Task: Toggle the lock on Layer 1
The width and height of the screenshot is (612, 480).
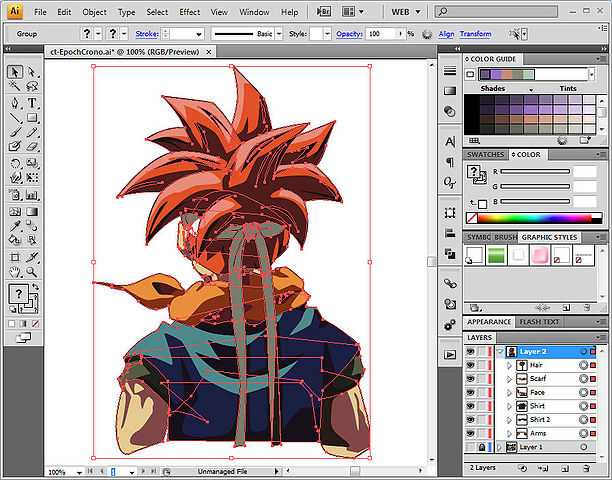Action: (x=482, y=447)
